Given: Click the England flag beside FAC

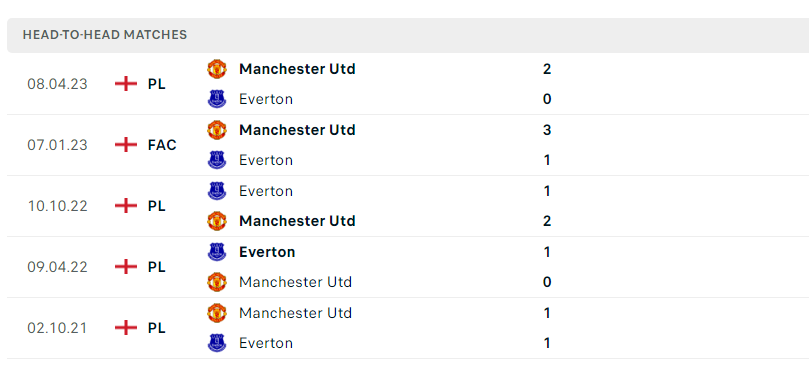Looking at the screenshot, I should pyautogui.click(x=126, y=145).
